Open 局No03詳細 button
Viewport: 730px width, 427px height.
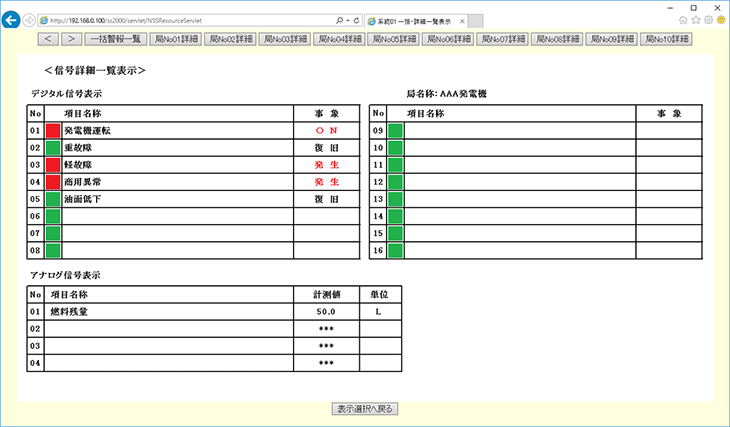[x=284, y=39]
